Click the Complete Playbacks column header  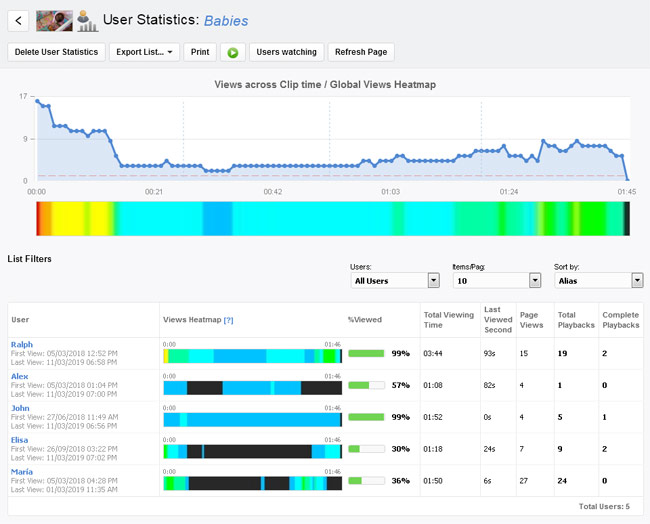[x=621, y=320]
